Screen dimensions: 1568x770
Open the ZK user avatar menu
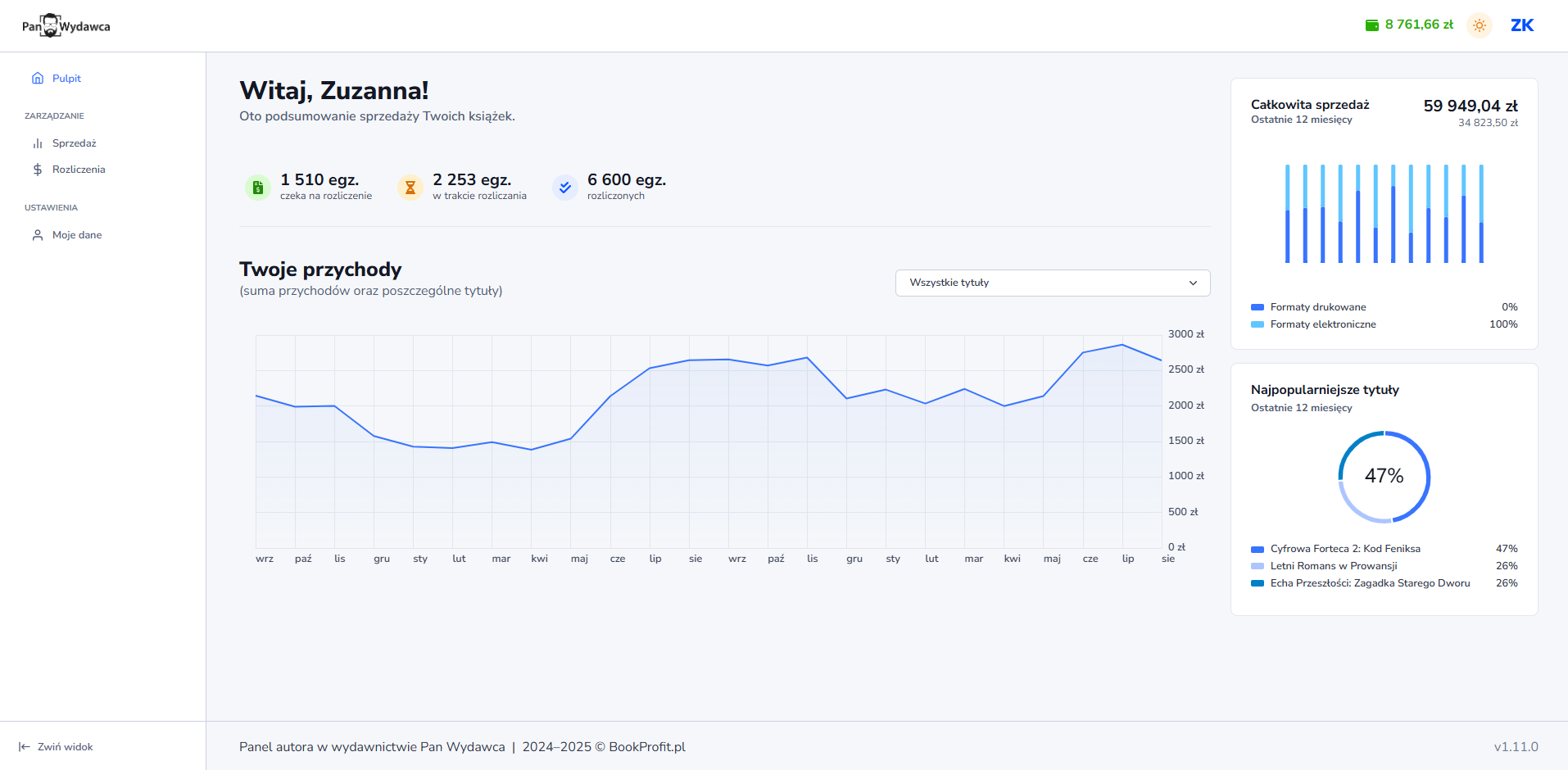(1521, 25)
